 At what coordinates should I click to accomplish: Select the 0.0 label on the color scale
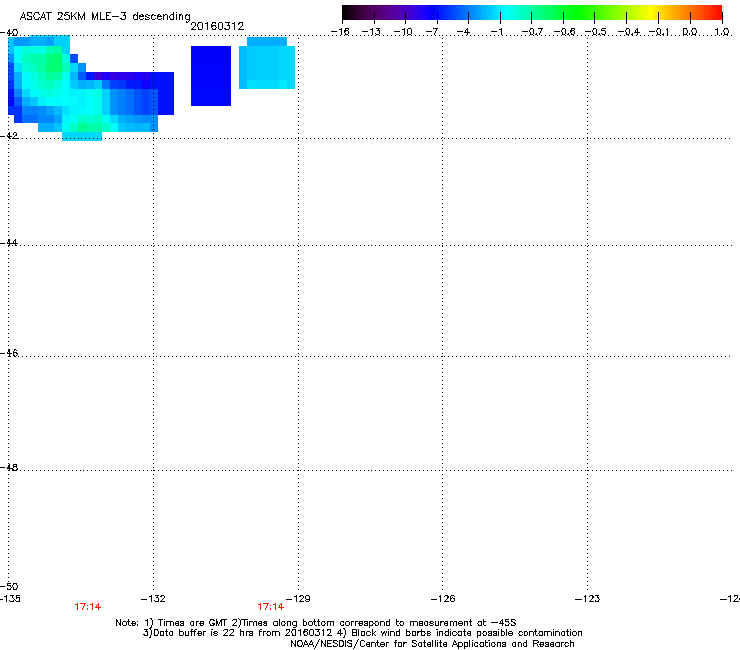coord(690,32)
